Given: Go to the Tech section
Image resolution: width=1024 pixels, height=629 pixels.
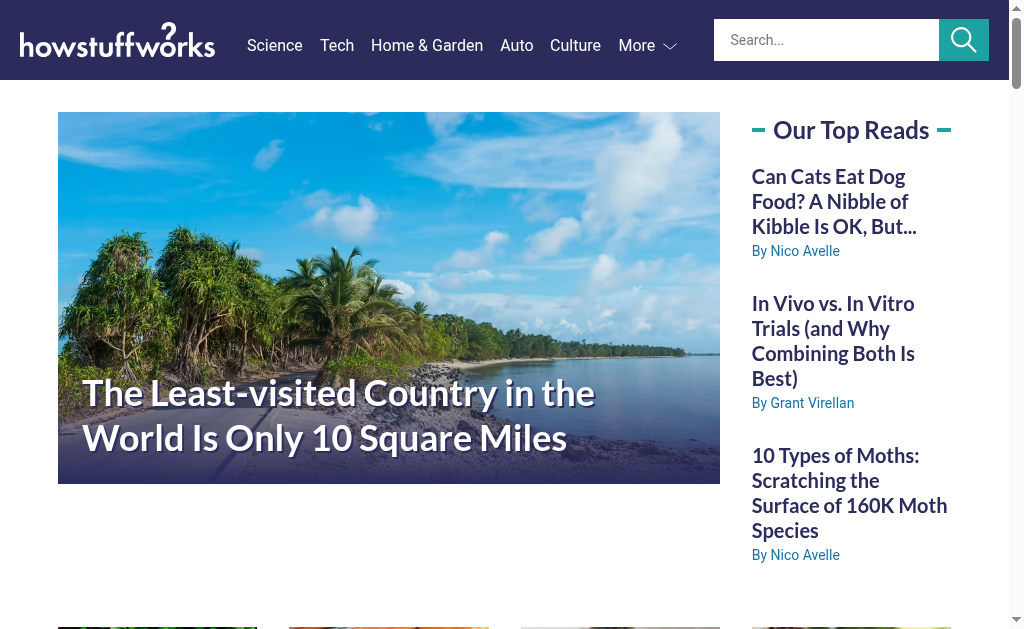Looking at the screenshot, I should click(x=337, y=46).
